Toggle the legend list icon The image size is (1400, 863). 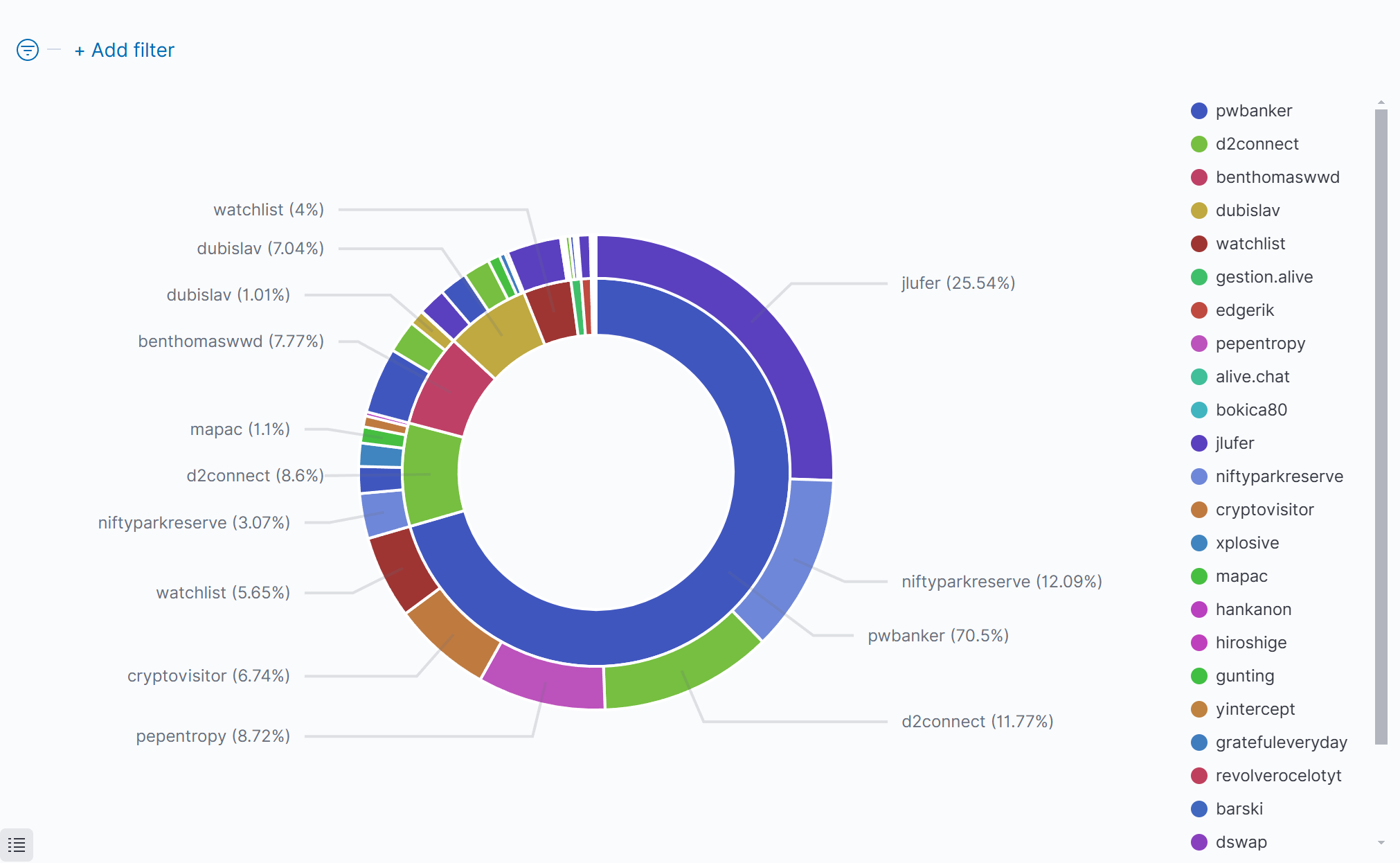pyautogui.click(x=17, y=844)
